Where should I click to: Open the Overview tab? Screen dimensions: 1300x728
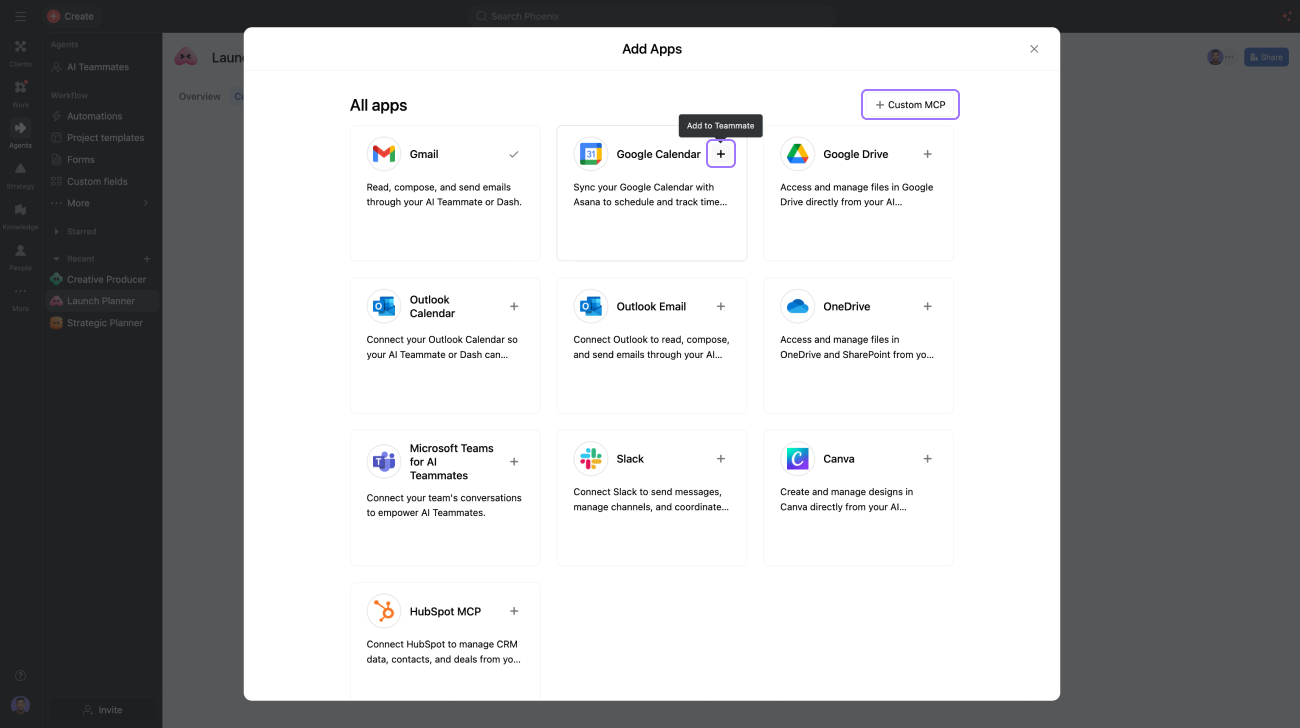point(199,97)
